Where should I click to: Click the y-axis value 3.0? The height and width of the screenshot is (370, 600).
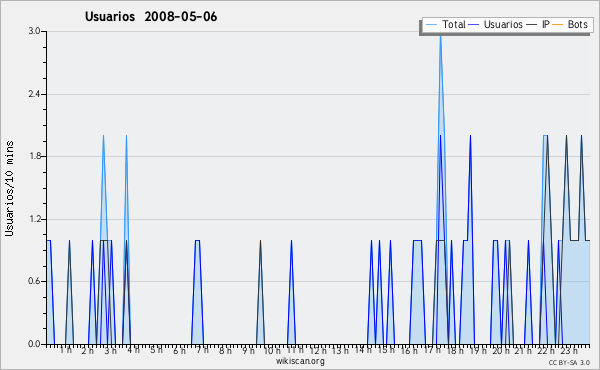pyautogui.click(x=34, y=31)
